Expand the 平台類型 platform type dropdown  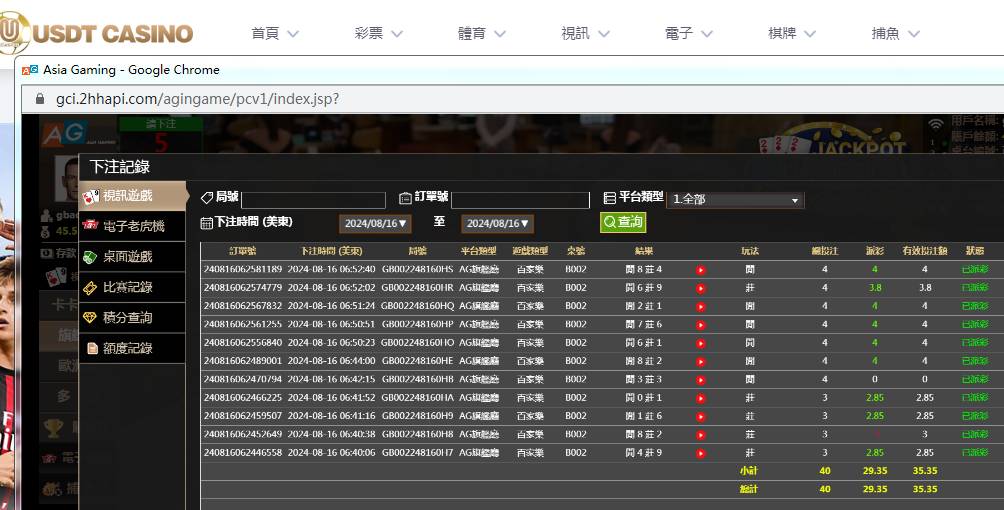point(735,200)
